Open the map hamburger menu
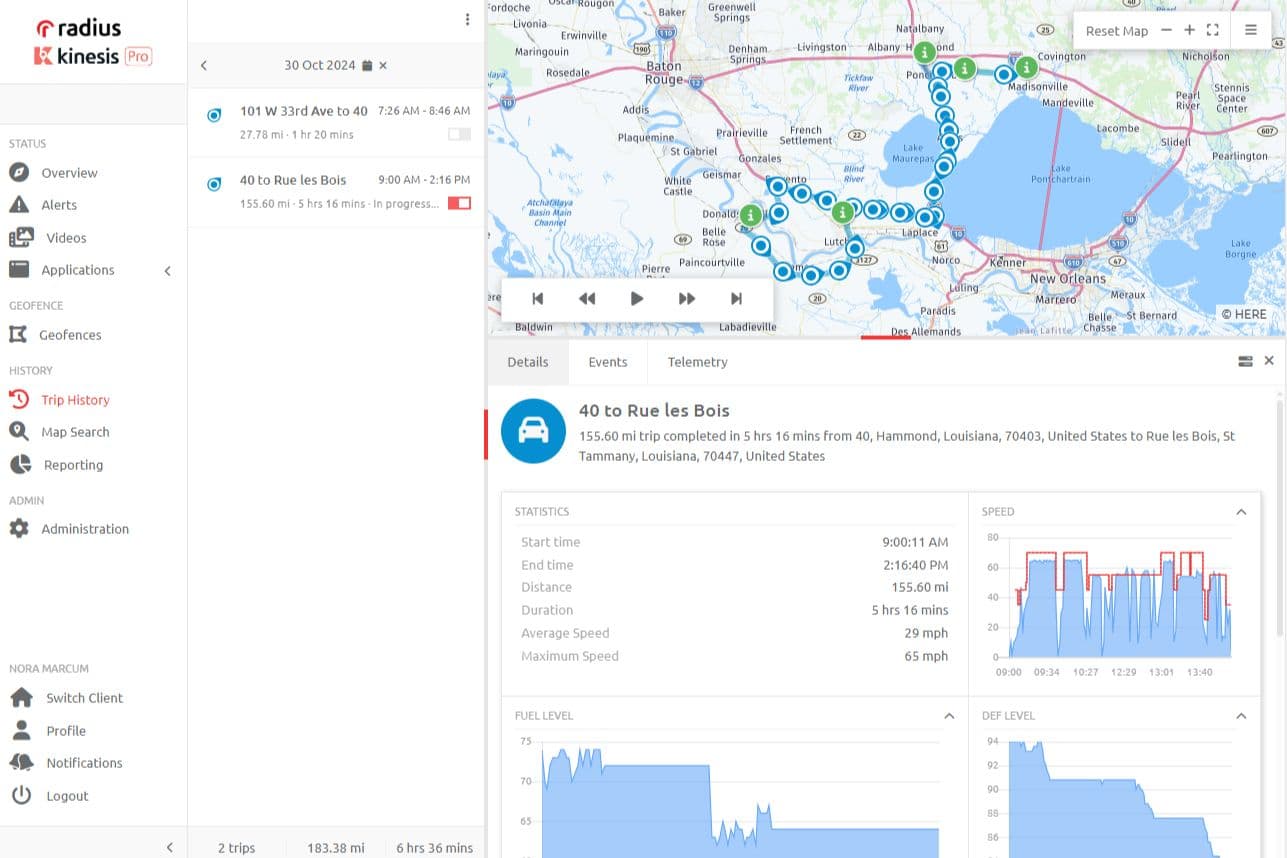1287x858 pixels. tap(1250, 30)
